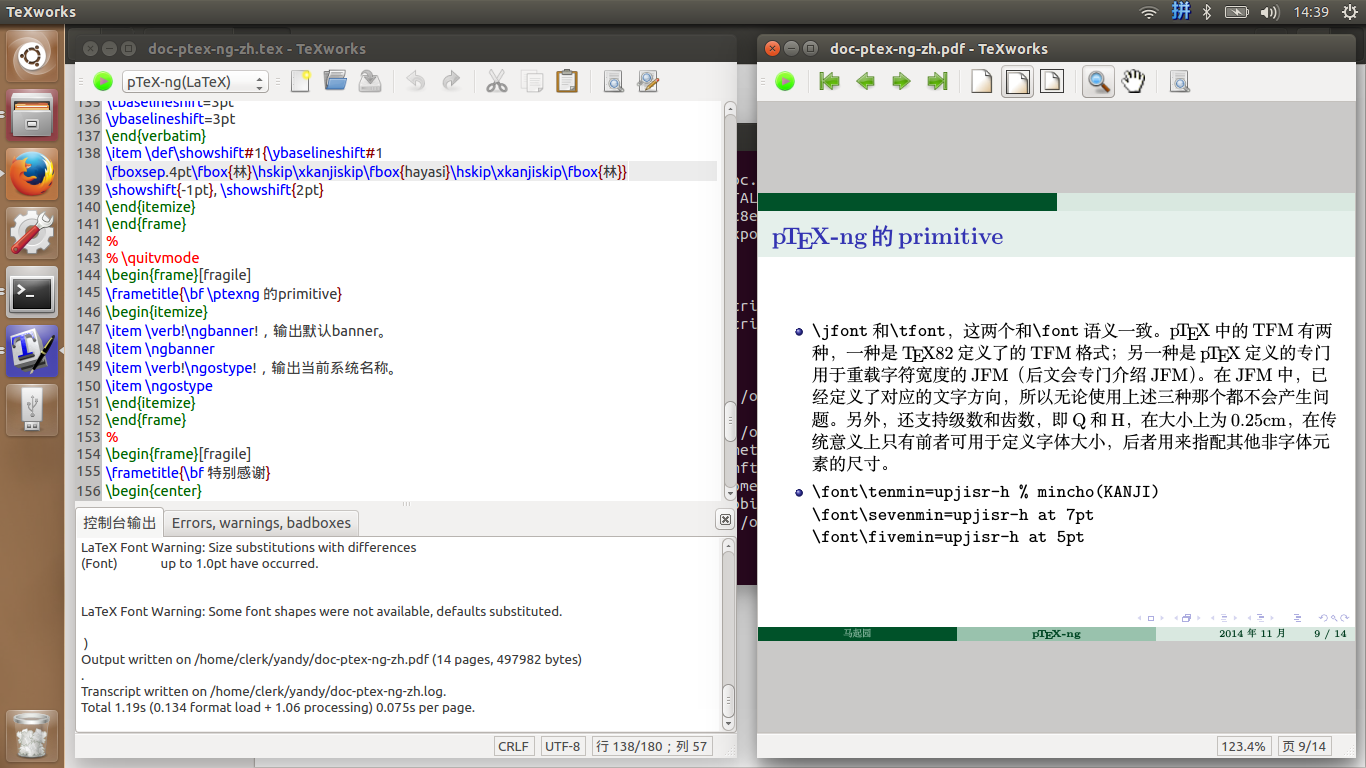The height and width of the screenshot is (768, 1366).
Task: Click line 144 \begin{frame}[fragile] in editor
Action: [178, 274]
